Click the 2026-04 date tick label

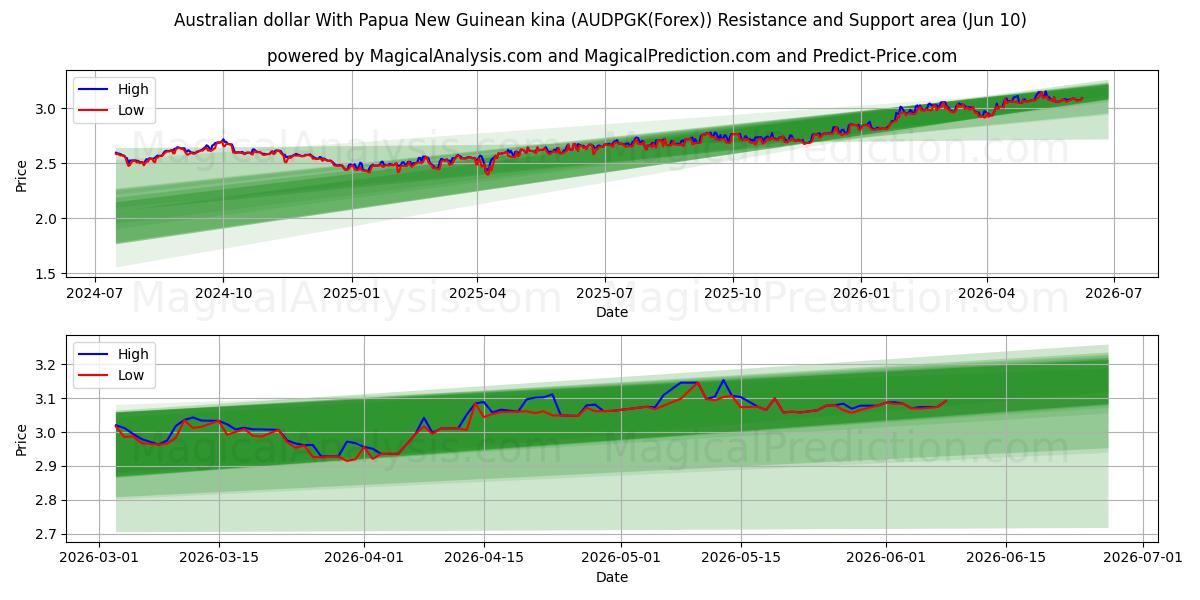[986, 293]
